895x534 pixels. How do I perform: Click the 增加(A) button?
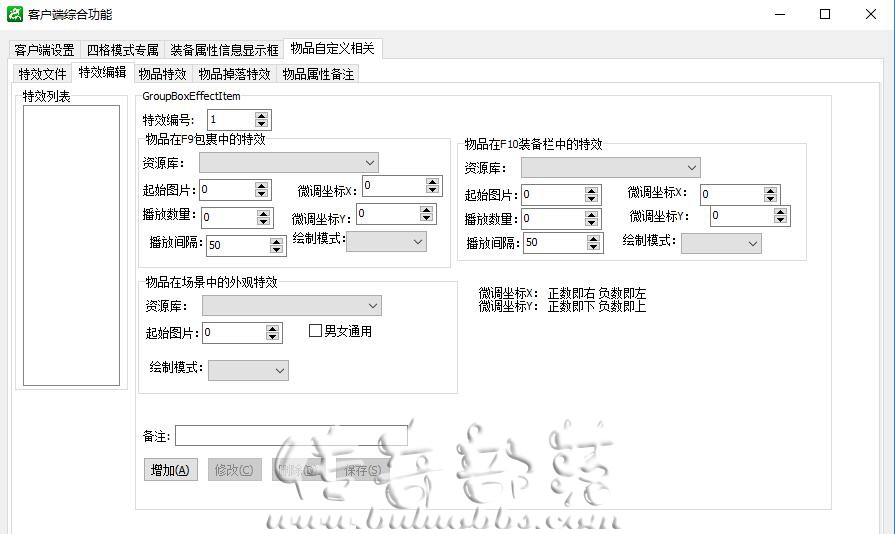(x=170, y=470)
